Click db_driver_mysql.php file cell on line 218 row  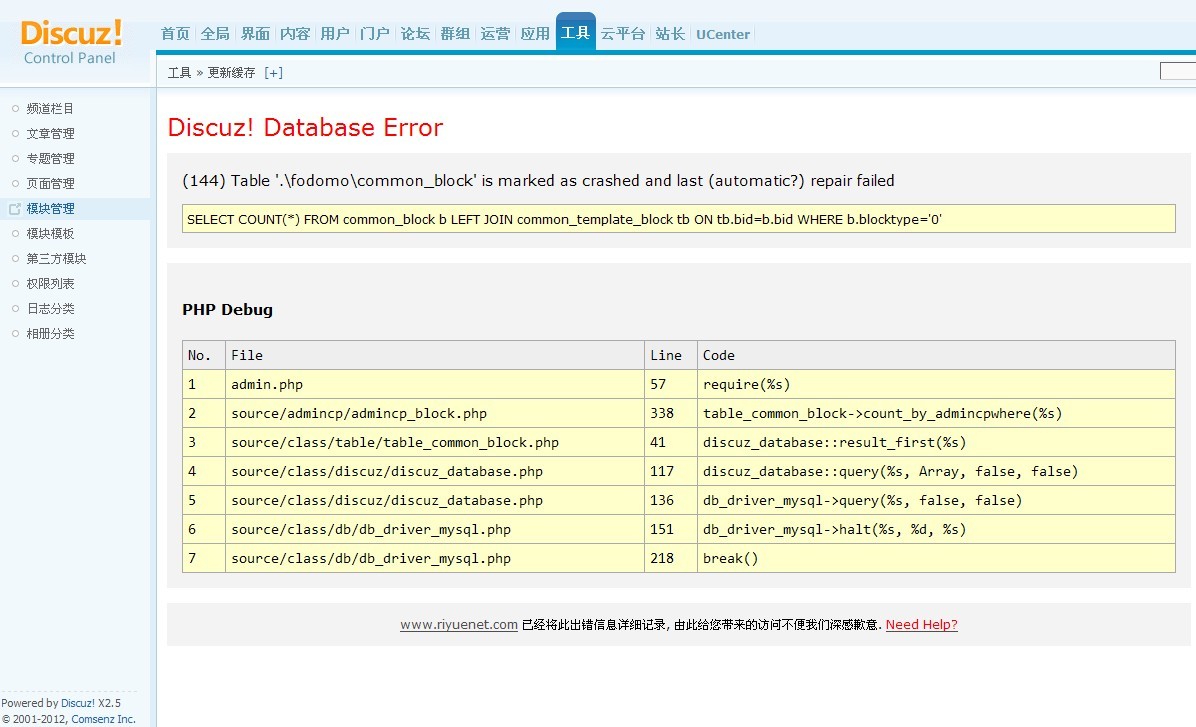(x=435, y=558)
